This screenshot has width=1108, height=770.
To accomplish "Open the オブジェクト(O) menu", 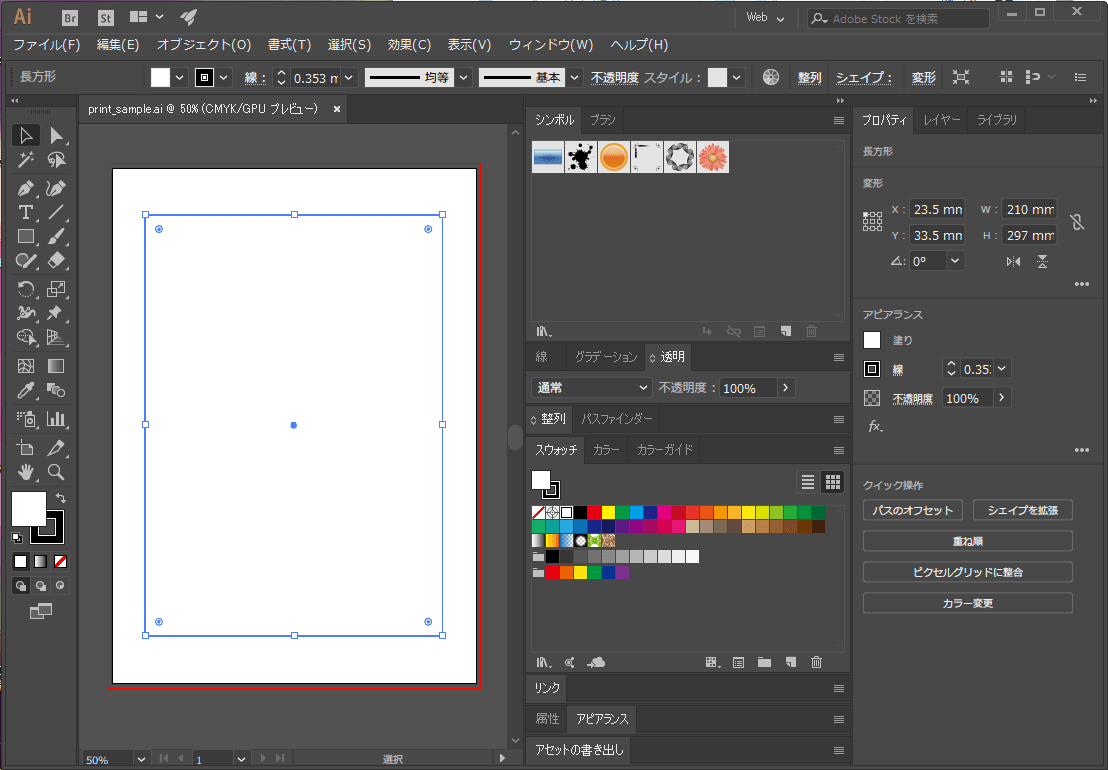I will pyautogui.click(x=204, y=45).
